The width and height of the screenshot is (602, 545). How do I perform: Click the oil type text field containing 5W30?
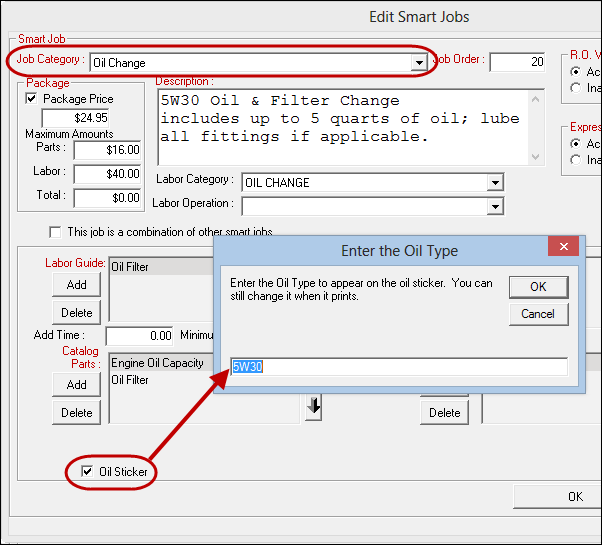398,367
